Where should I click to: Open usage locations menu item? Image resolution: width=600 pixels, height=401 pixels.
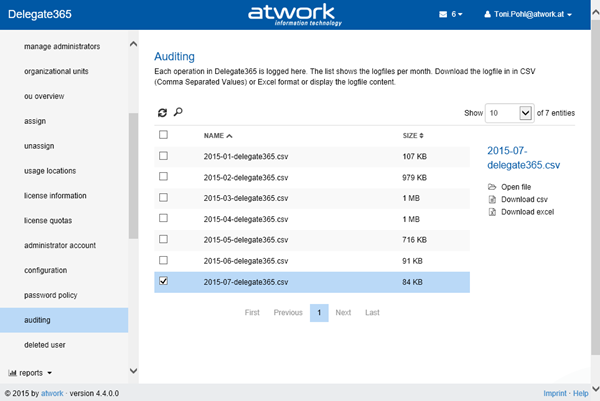click(50, 171)
